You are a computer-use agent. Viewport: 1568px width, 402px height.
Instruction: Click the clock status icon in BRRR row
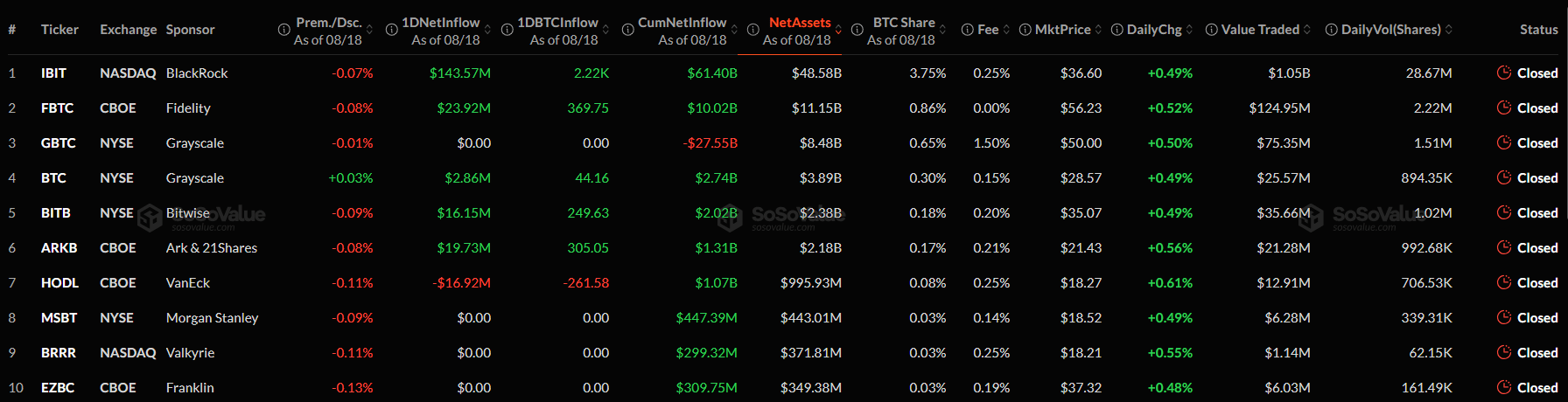tap(1504, 352)
